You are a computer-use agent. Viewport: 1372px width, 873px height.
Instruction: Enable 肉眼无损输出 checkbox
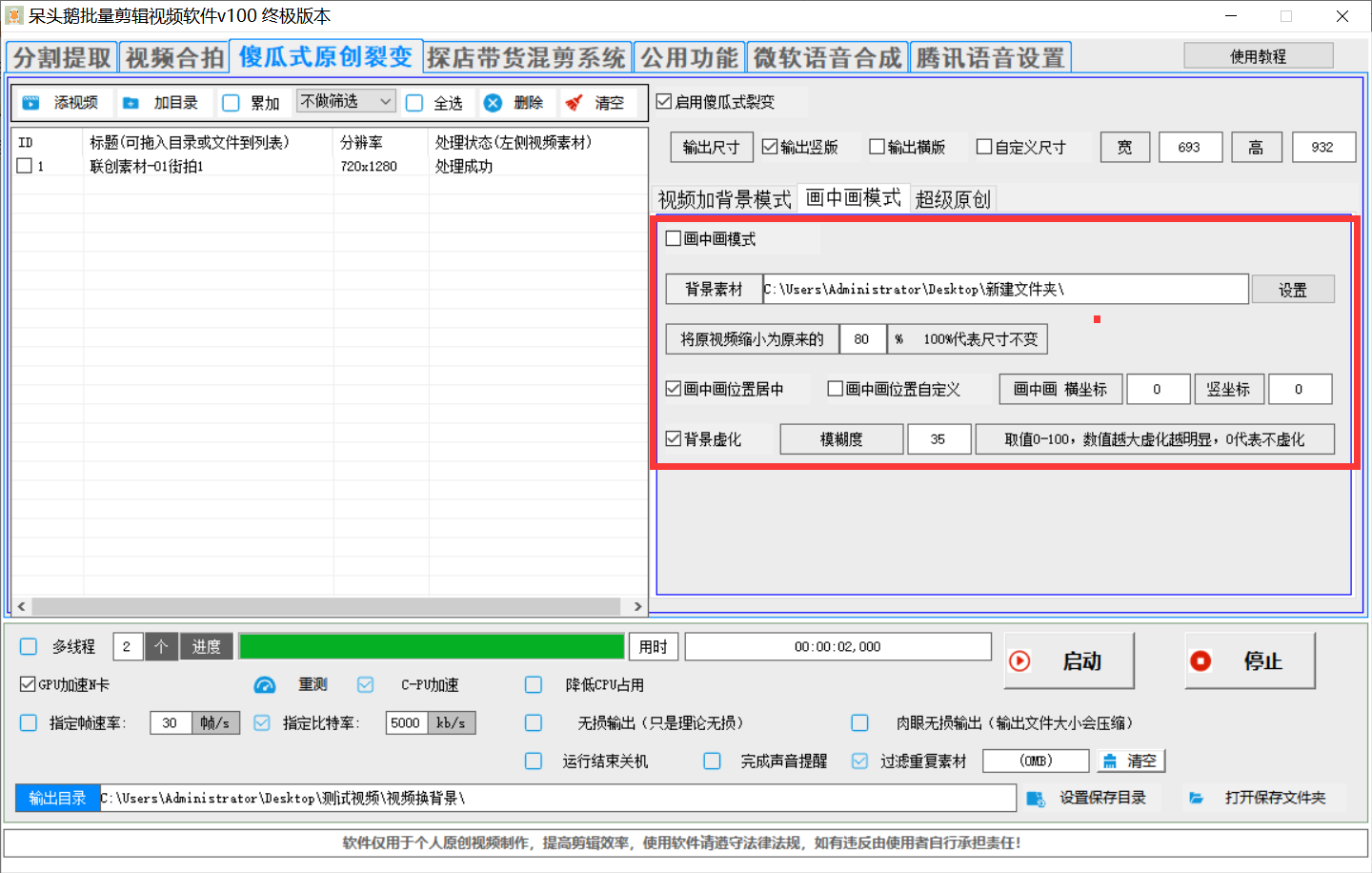point(859,723)
